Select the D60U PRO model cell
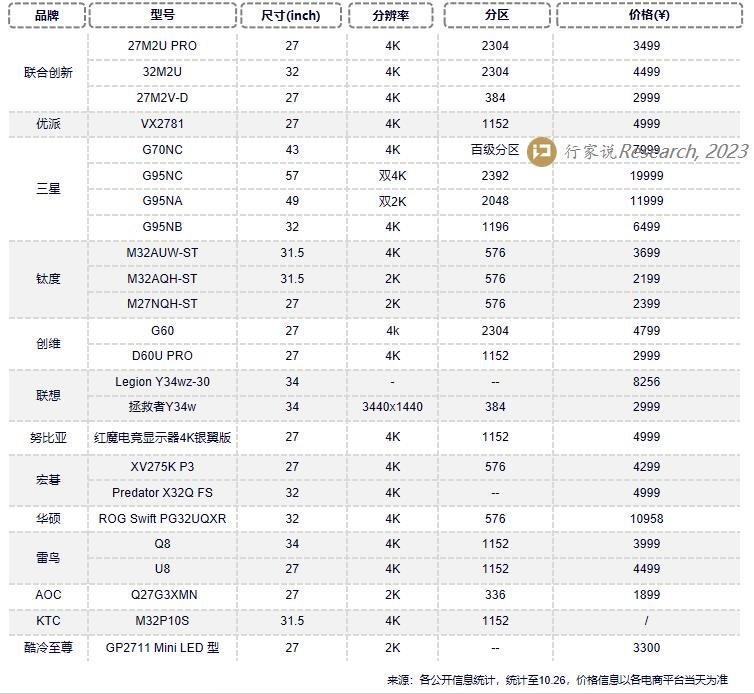 (x=163, y=356)
